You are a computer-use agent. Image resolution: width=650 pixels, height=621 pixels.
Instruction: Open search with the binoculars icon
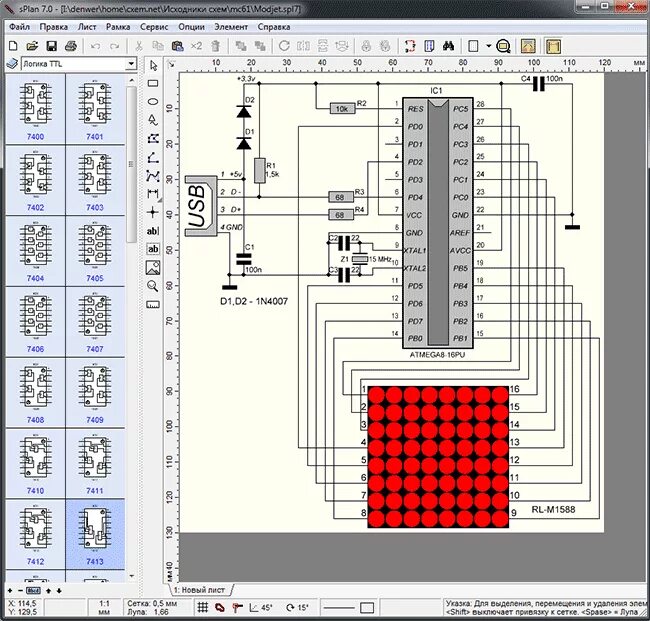[448, 46]
